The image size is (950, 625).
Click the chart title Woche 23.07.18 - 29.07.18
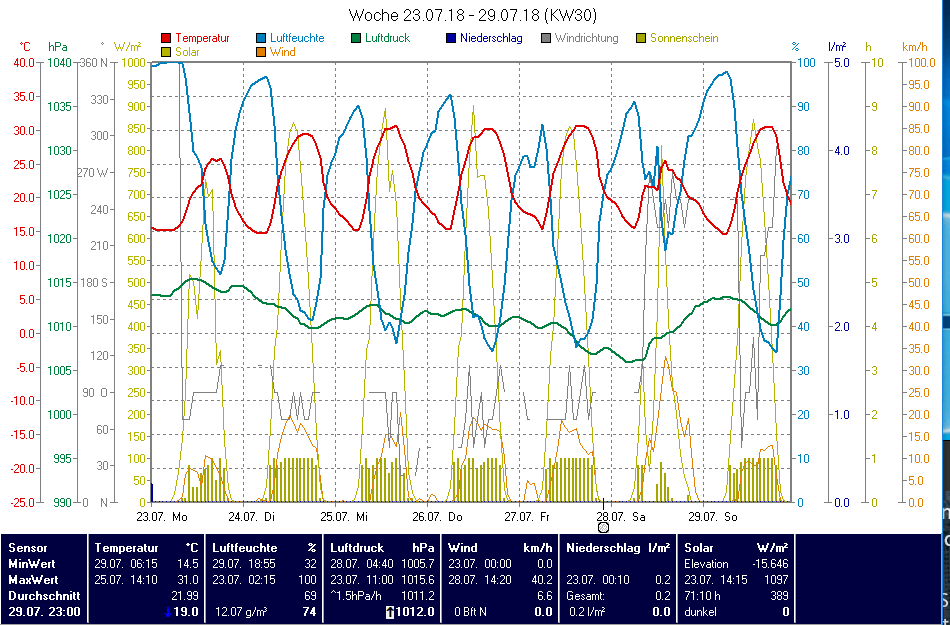(x=473, y=15)
